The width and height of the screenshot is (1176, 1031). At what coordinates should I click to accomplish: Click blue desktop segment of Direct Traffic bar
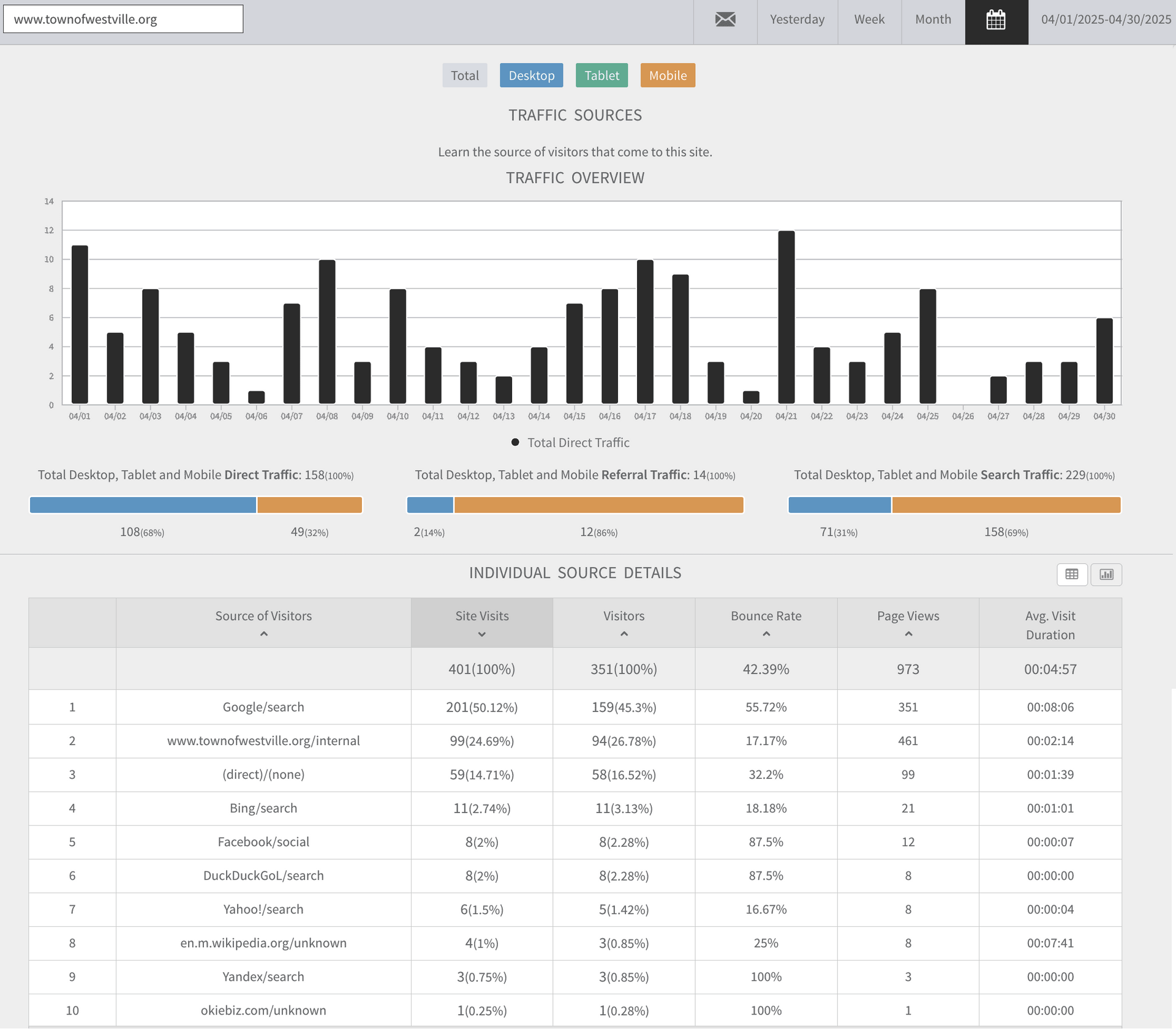click(143, 505)
